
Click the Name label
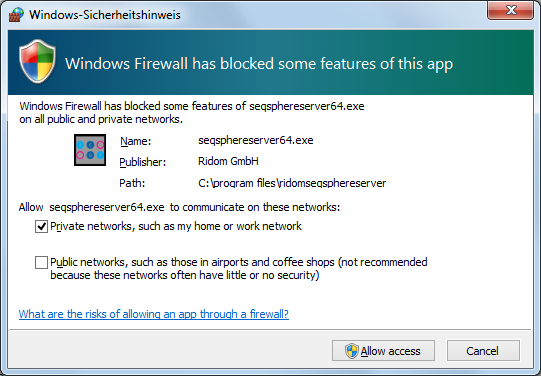click(x=135, y=141)
